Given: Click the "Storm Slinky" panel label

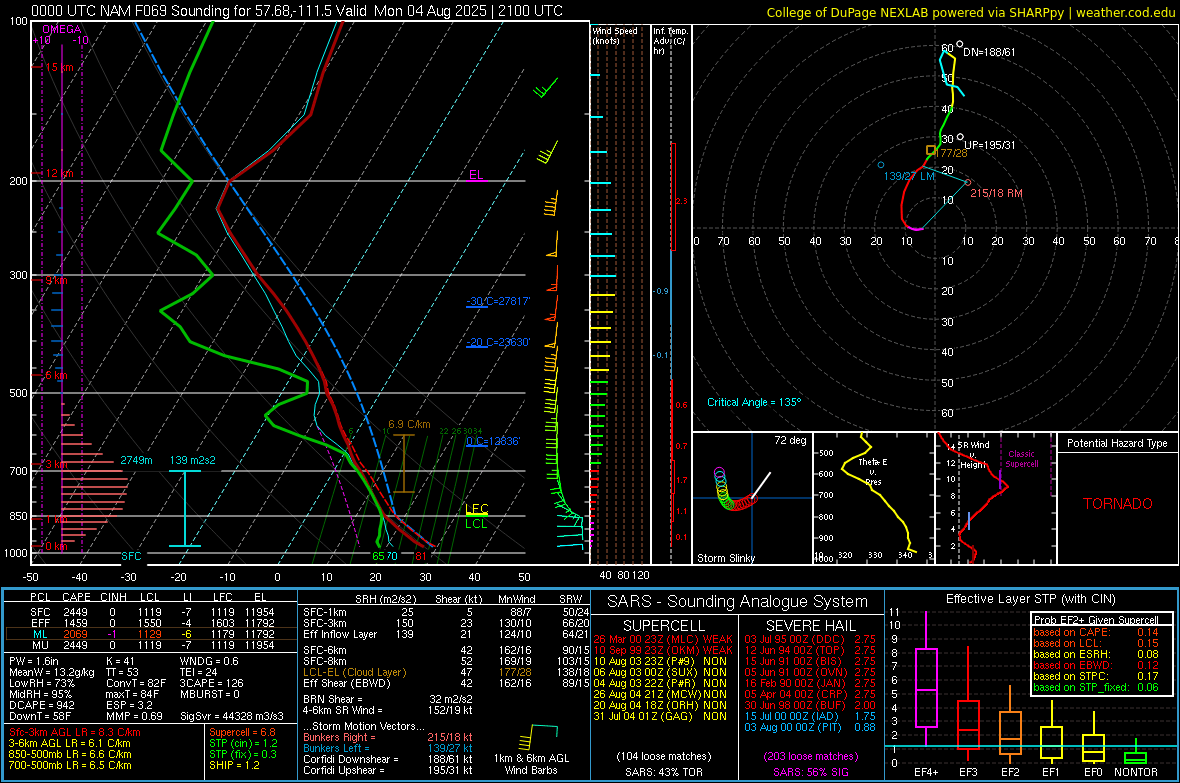Looking at the screenshot, I should [725, 558].
